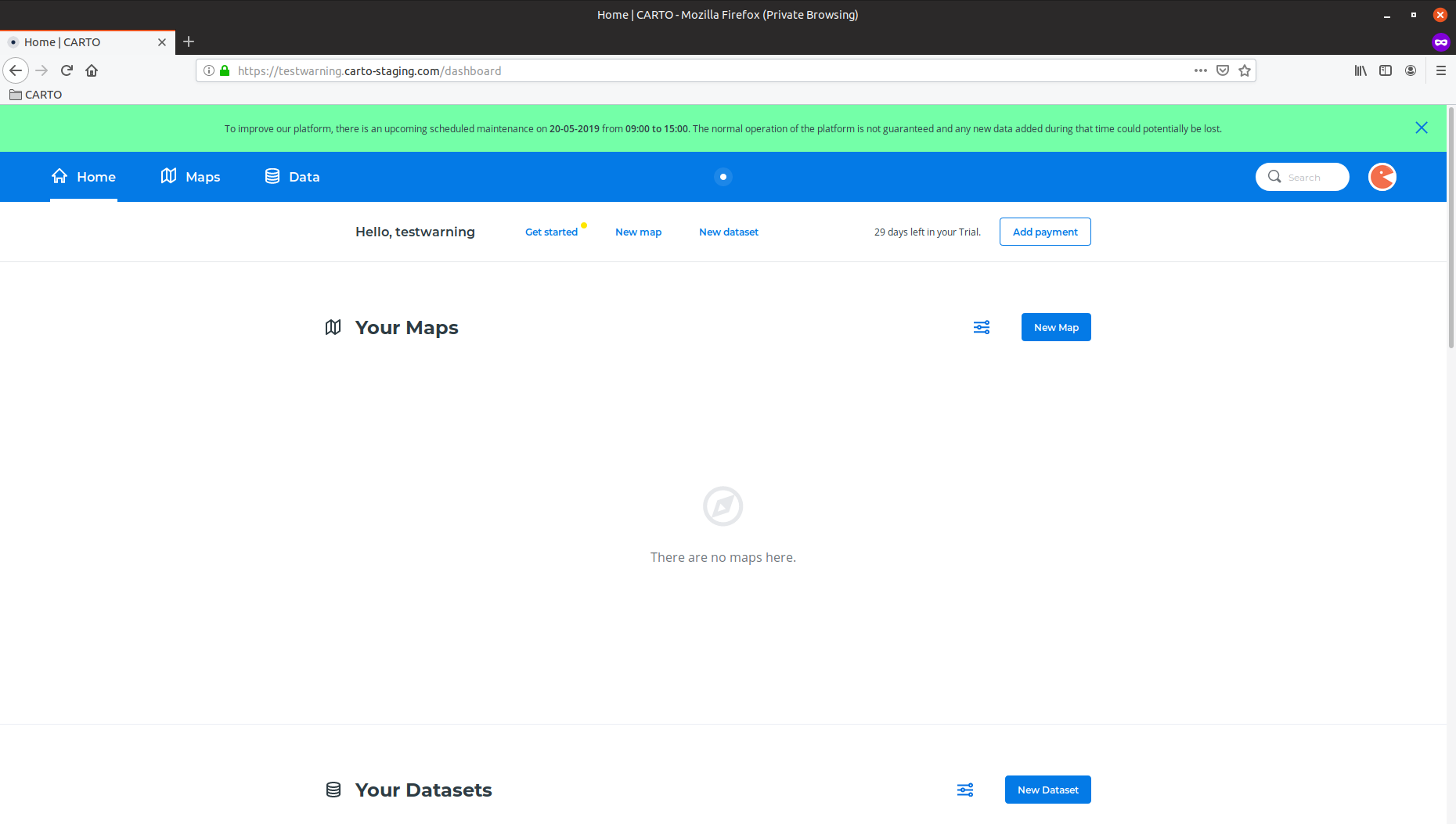The image size is (1456, 824).
Task: Open the Your Maps filter settings icon
Action: click(x=982, y=327)
